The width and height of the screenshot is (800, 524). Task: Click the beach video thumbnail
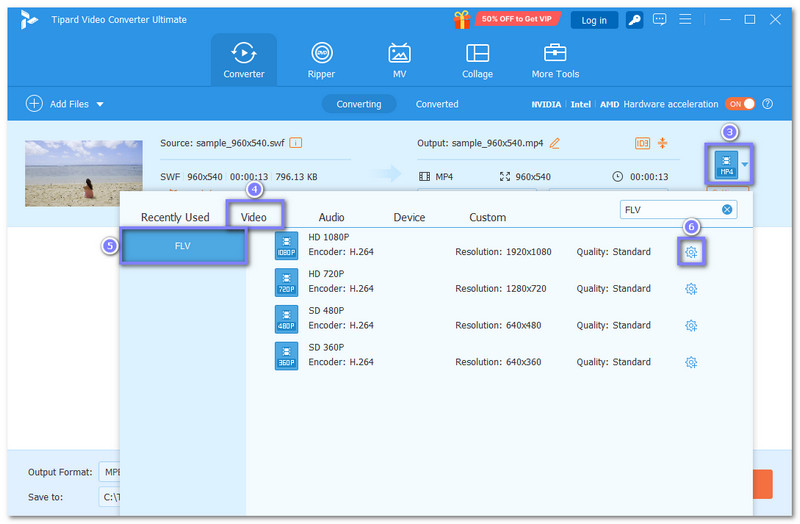point(84,173)
